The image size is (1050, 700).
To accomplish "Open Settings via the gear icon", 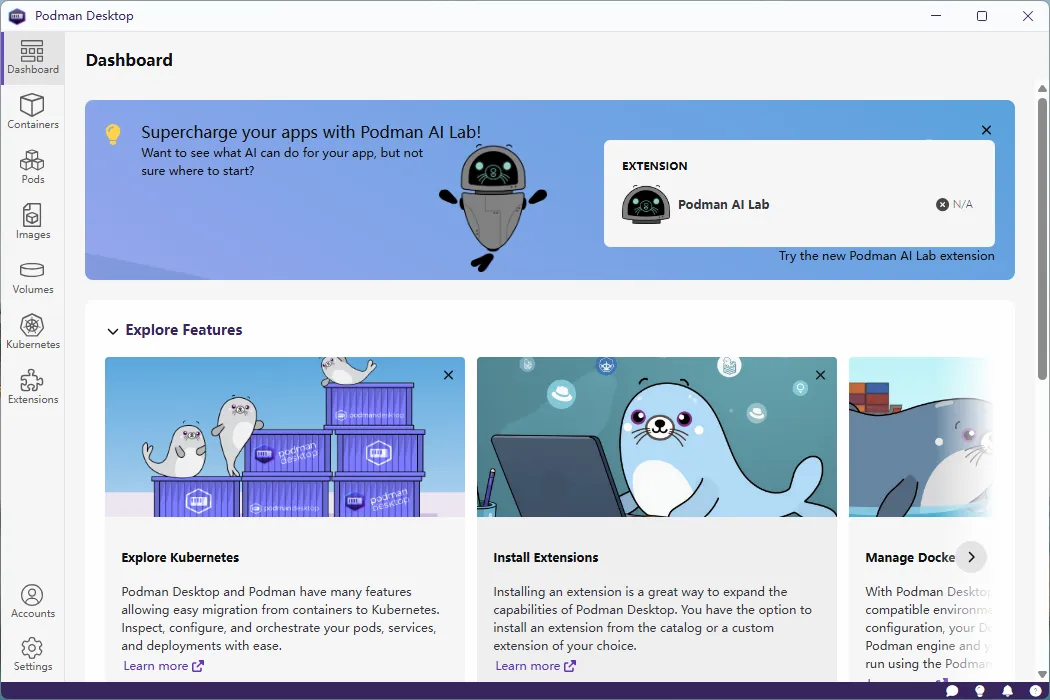I will [33, 654].
